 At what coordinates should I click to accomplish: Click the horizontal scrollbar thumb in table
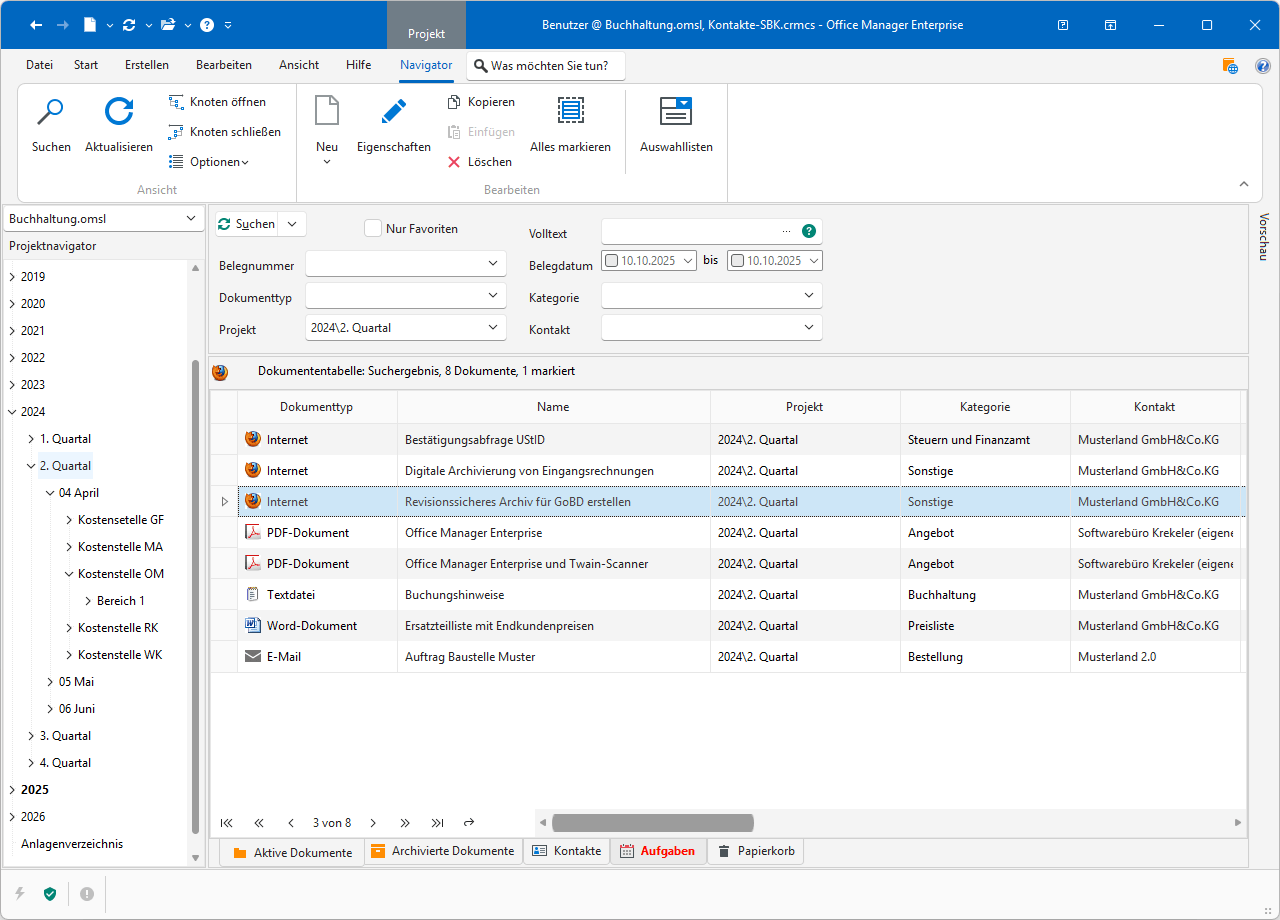click(x=652, y=823)
